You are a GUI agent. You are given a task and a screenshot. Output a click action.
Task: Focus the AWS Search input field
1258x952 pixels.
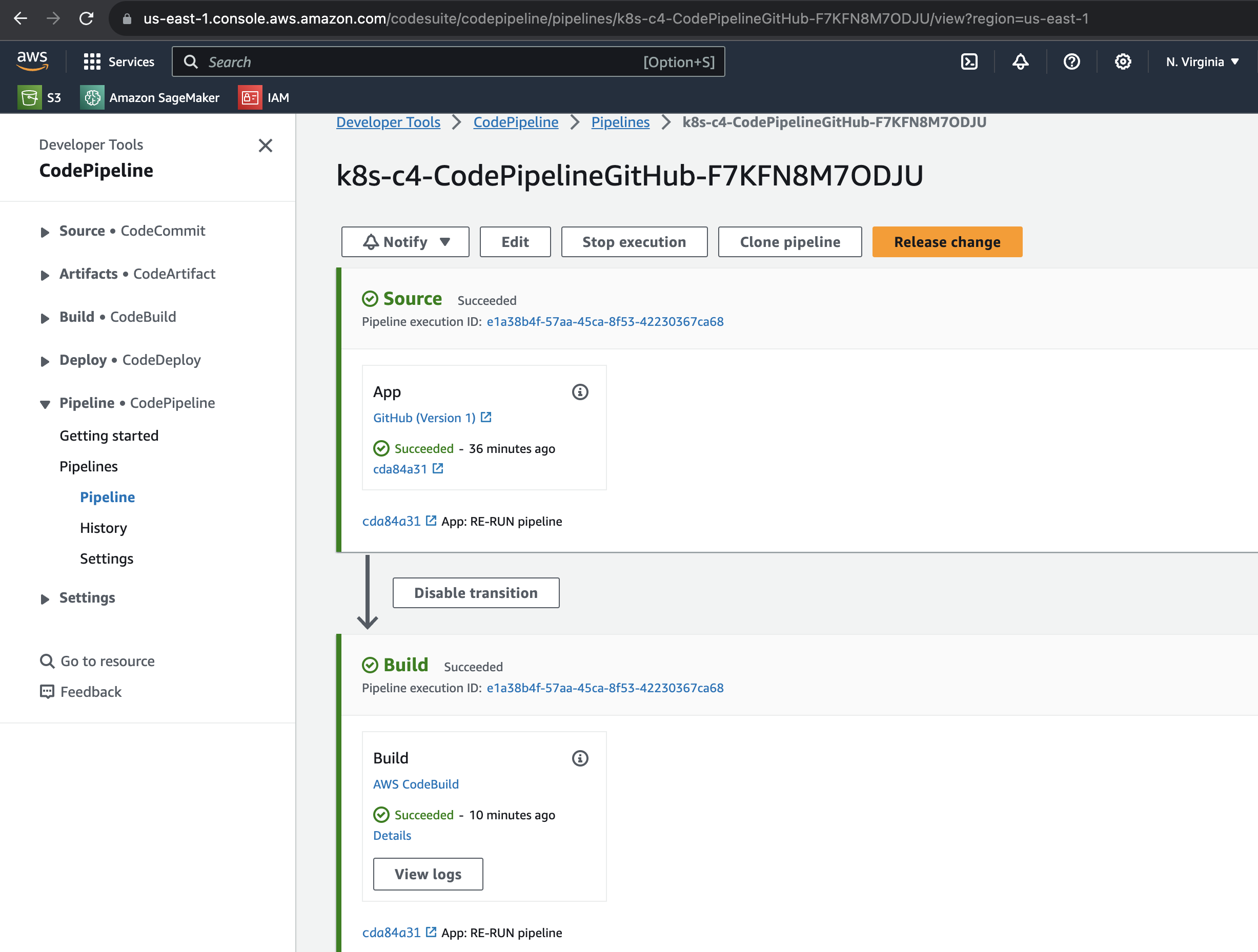coord(448,61)
